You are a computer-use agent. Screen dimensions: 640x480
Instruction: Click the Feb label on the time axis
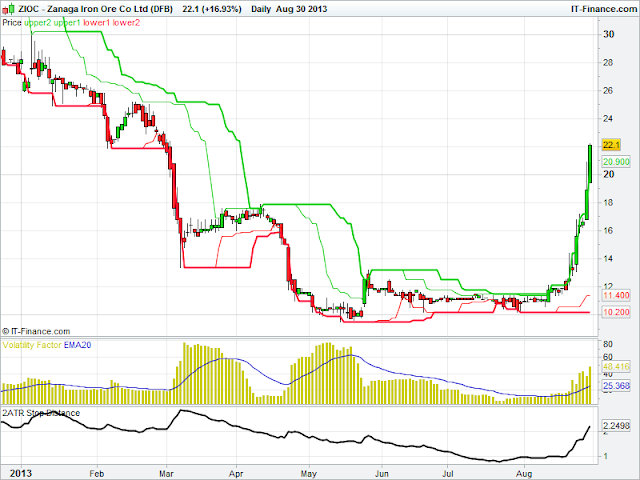pos(97,474)
